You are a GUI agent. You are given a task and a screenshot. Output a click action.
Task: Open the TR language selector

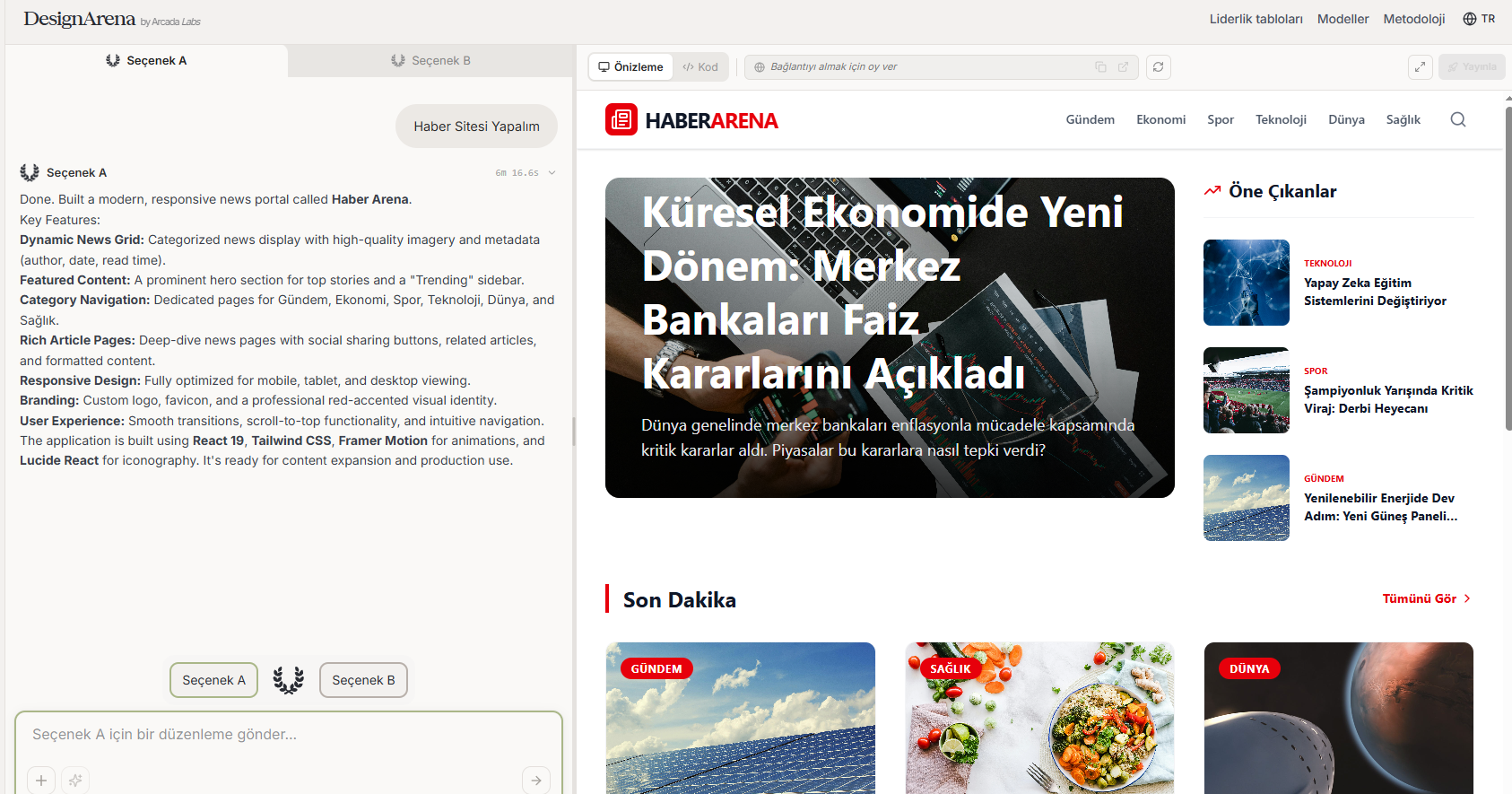pyautogui.click(x=1479, y=19)
